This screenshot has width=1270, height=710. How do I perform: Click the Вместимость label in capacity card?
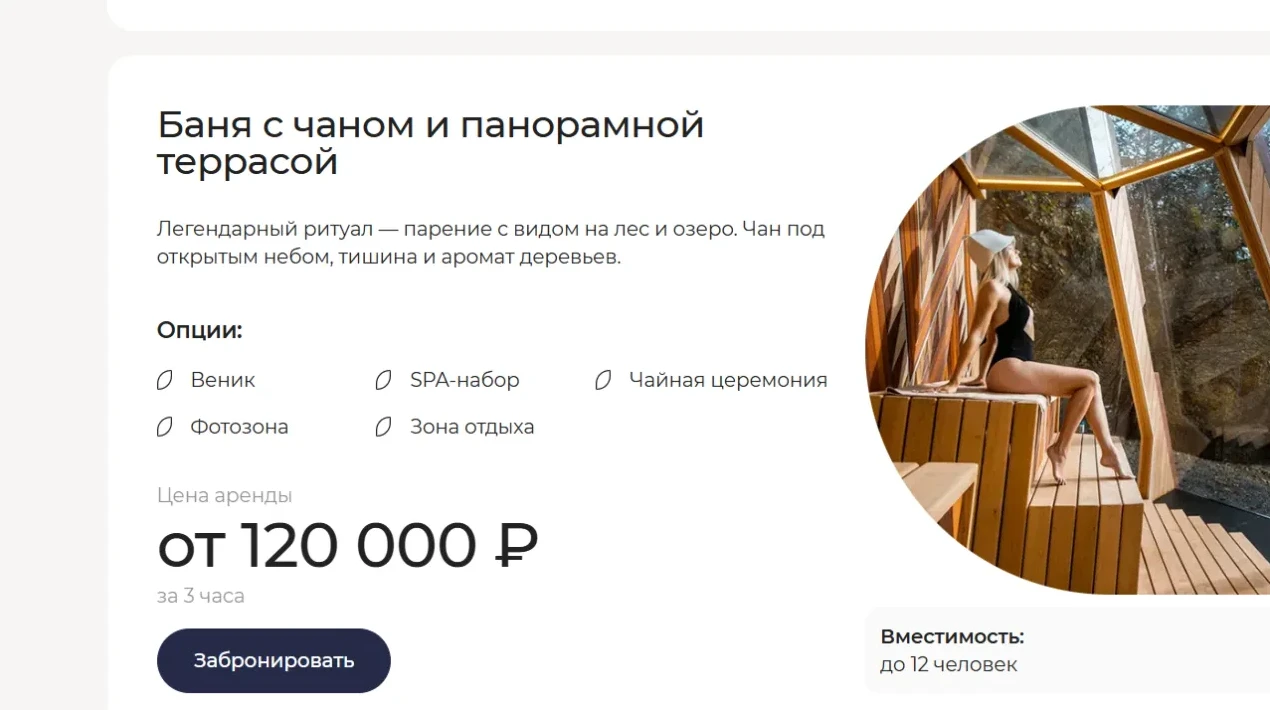coord(952,637)
